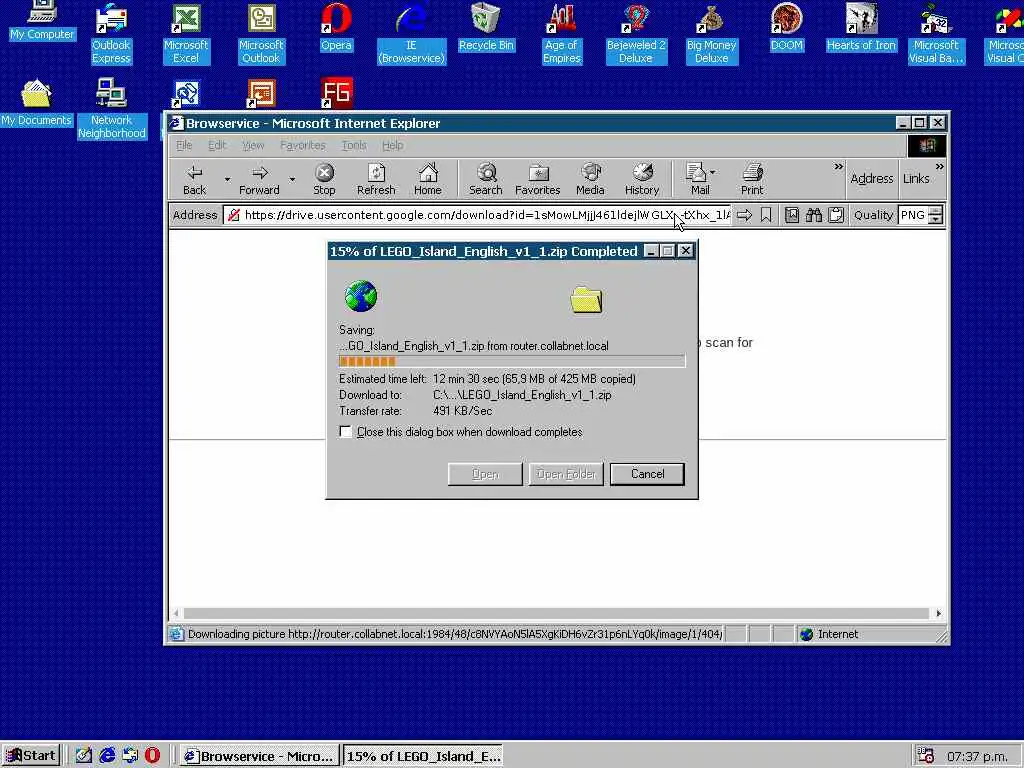1024x768 pixels.
Task: Click the insecure lock icon in address bar
Action: coord(233,215)
